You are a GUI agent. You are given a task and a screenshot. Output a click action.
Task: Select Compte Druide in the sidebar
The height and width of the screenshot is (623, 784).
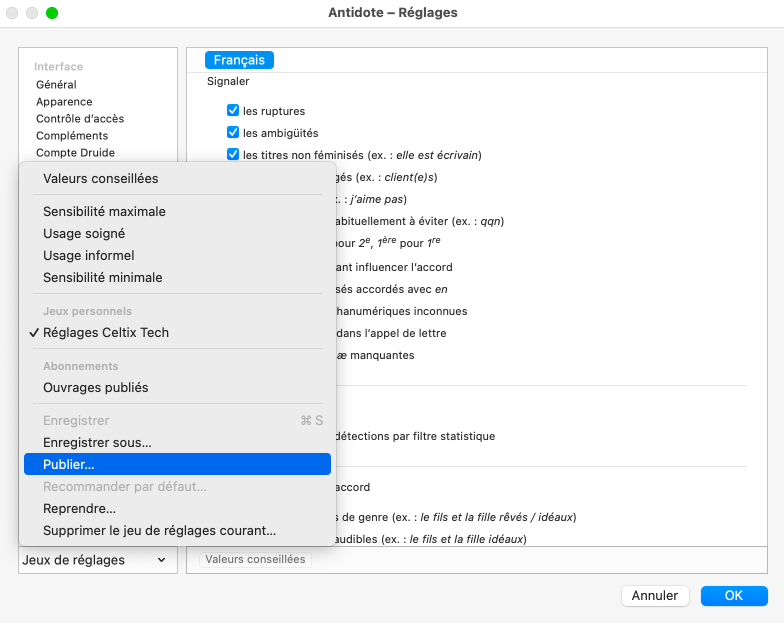pyautogui.click(x=75, y=153)
